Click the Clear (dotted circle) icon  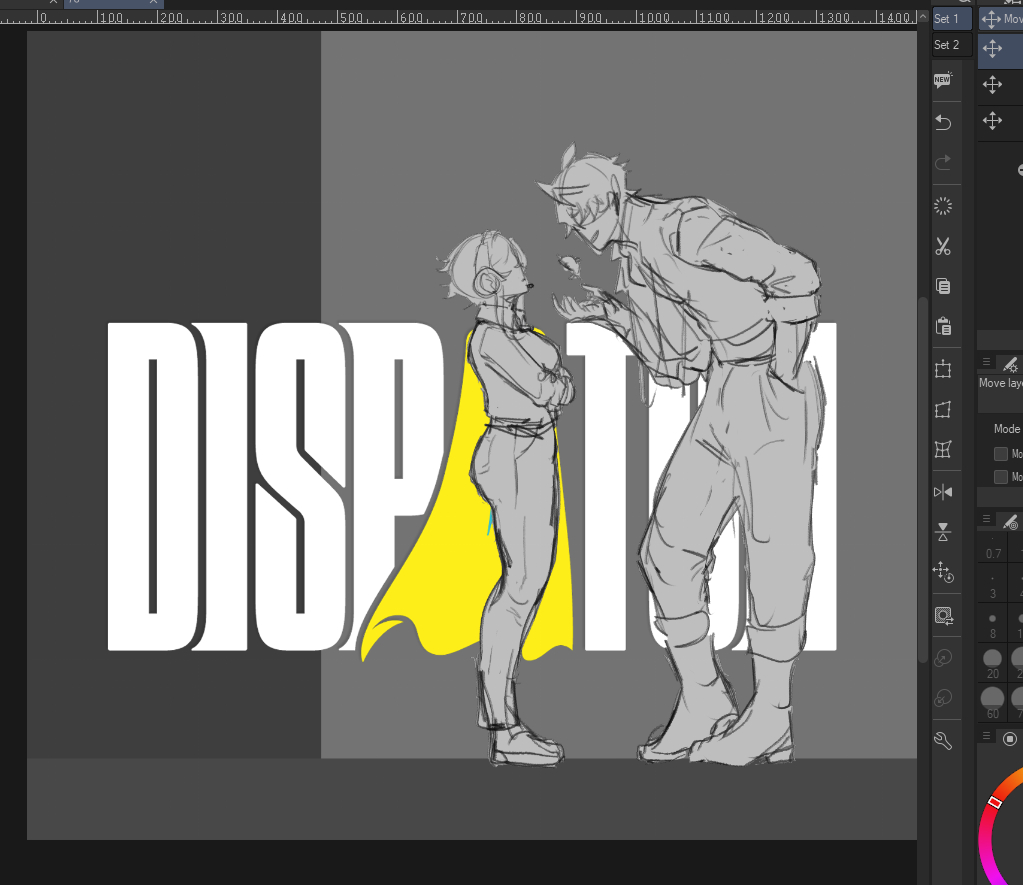click(x=942, y=206)
